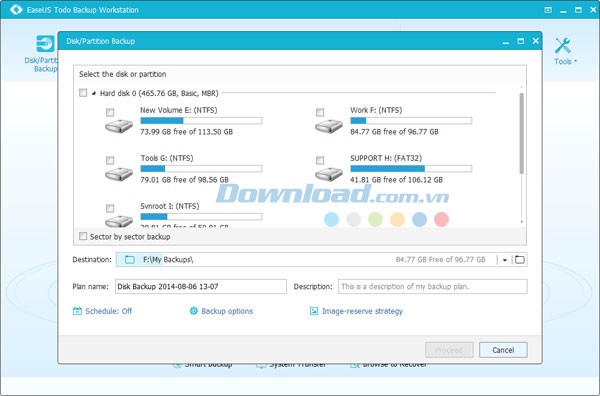Click '73.99 GB free of 113.50 GB' text
The image size is (600, 396).
coord(186,132)
